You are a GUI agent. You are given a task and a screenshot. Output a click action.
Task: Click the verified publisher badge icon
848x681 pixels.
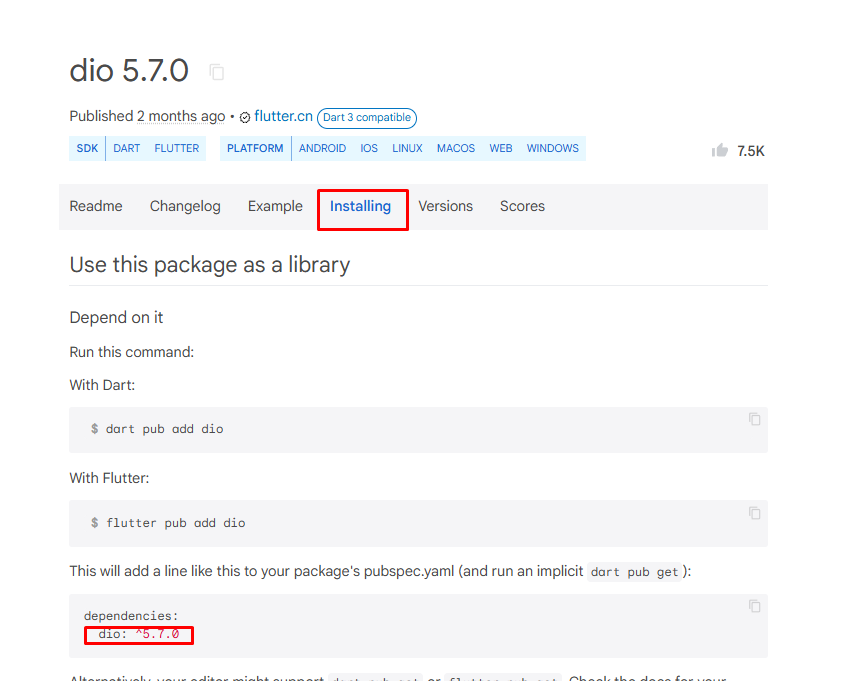click(245, 117)
